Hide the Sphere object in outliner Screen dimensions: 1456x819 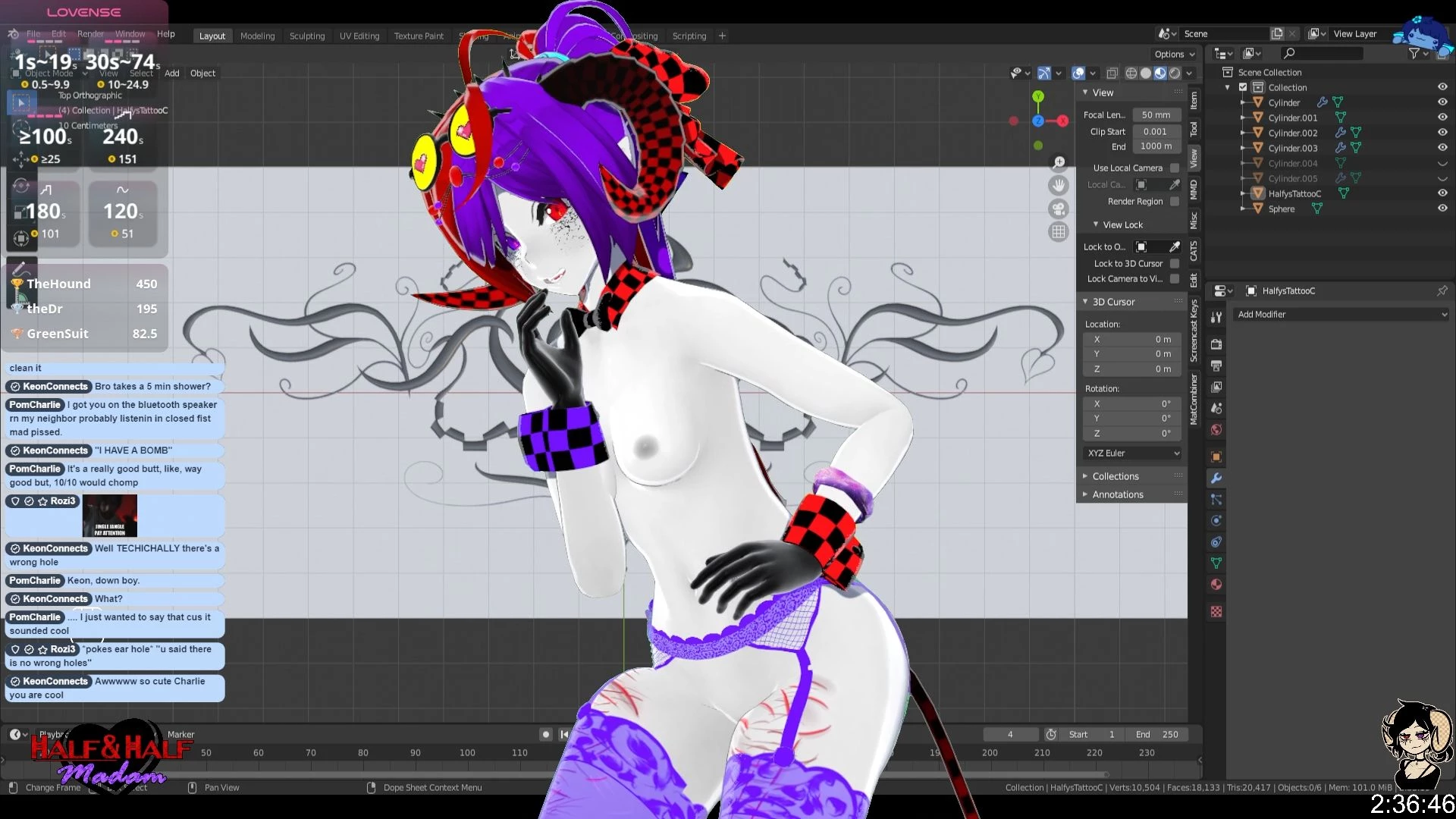click(x=1442, y=209)
